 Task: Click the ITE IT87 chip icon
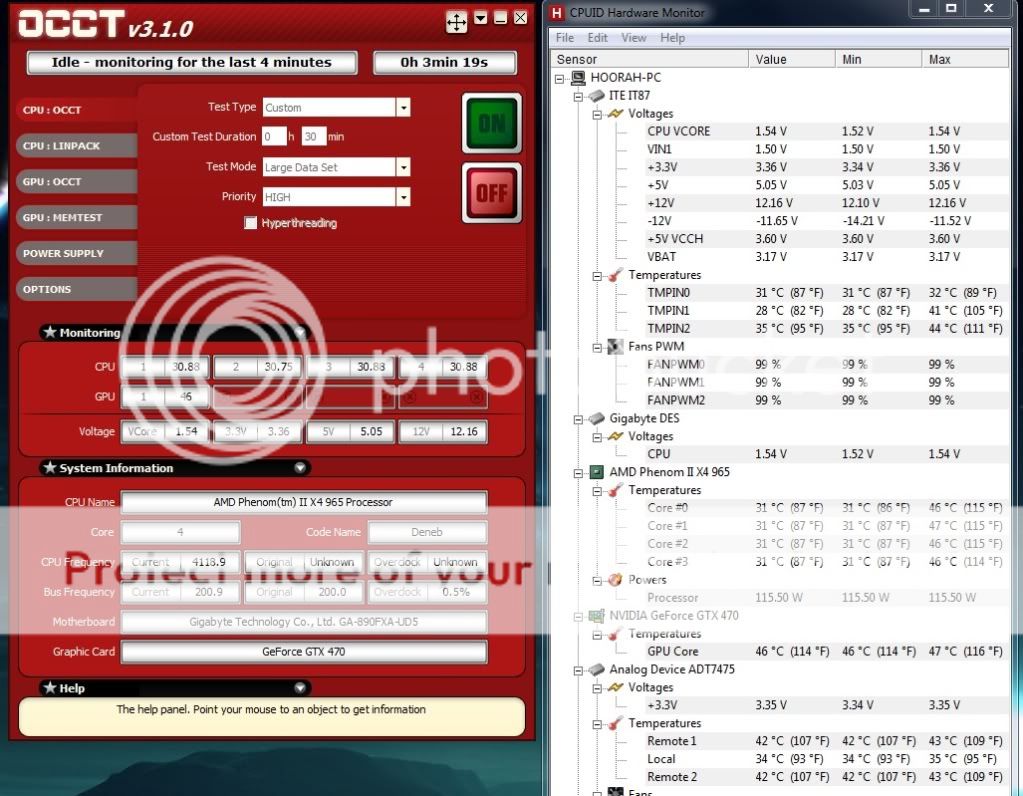(x=598, y=95)
